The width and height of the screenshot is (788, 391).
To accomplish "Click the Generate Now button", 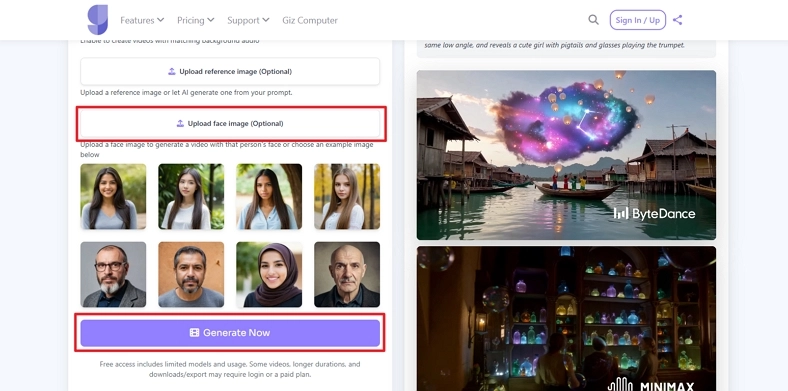I will (x=230, y=333).
